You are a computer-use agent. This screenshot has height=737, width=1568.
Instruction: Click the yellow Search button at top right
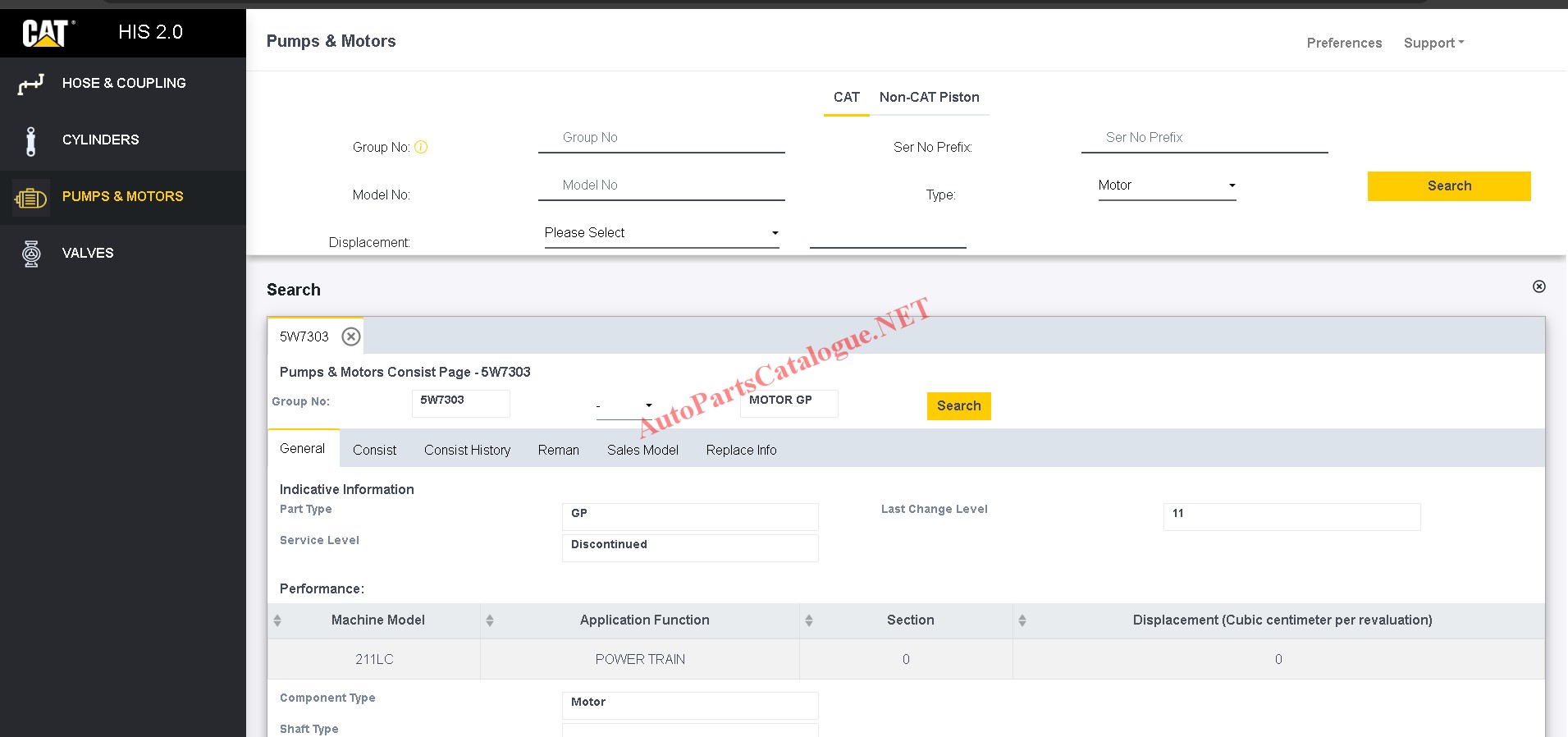[1448, 185]
